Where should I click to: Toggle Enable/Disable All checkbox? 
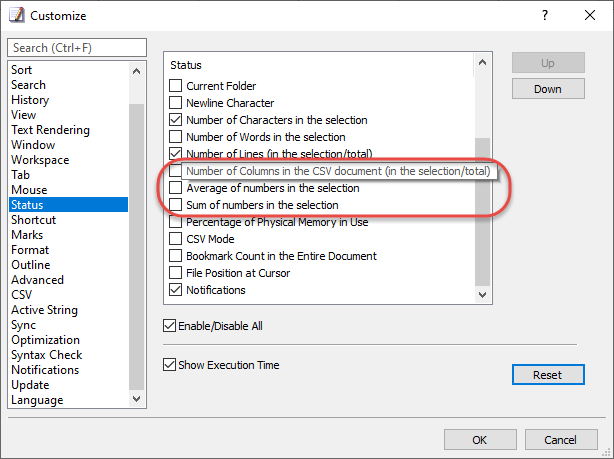pyautogui.click(x=170, y=325)
